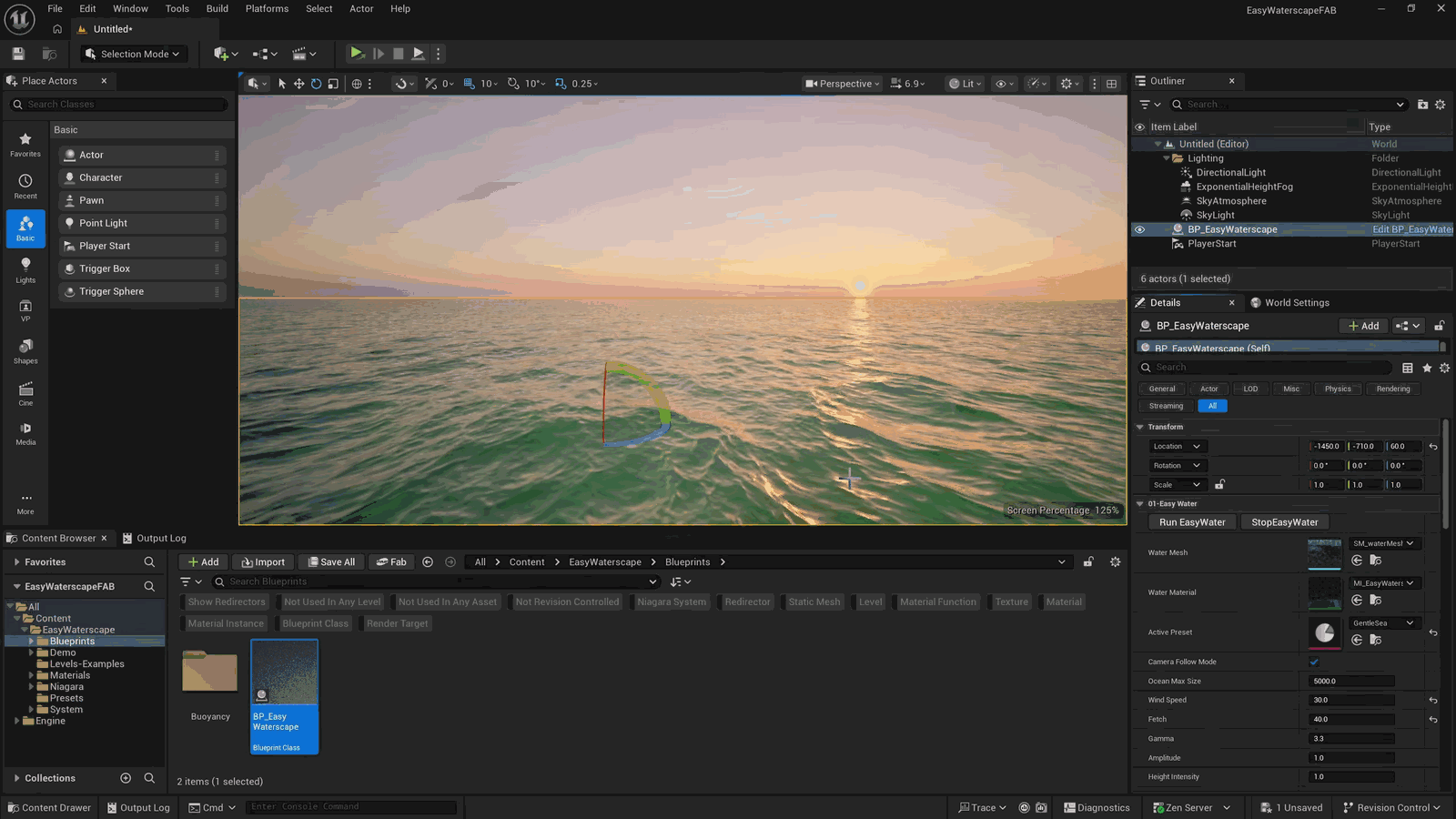
Task: Select the Lights category in Place Actors
Action: [x=25, y=270]
